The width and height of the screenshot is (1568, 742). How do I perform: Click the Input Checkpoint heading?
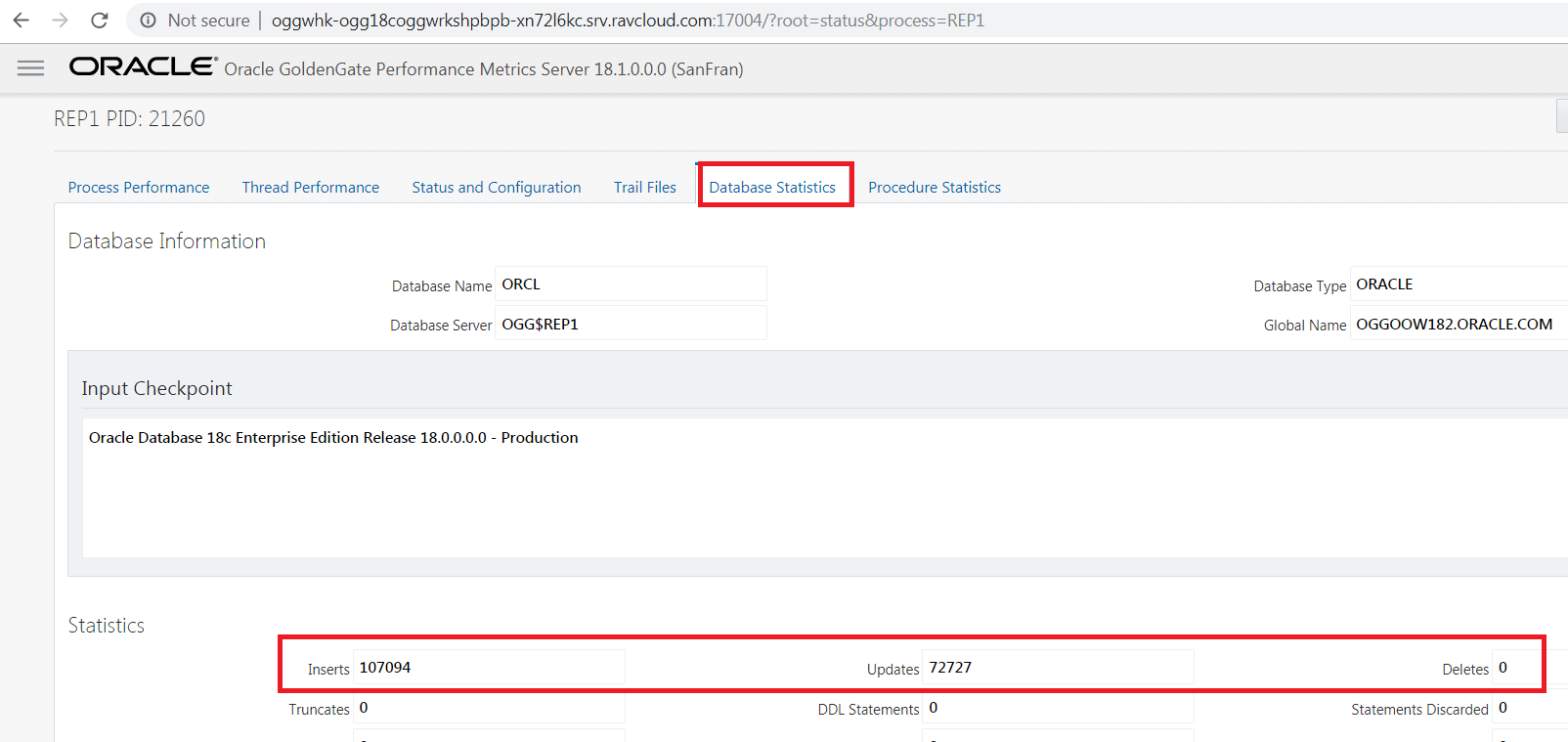pyautogui.click(x=157, y=388)
